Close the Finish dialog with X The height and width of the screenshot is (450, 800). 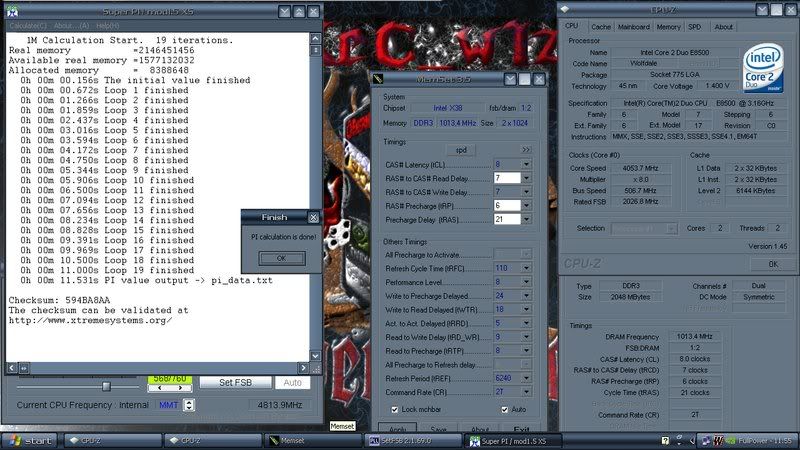point(313,217)
